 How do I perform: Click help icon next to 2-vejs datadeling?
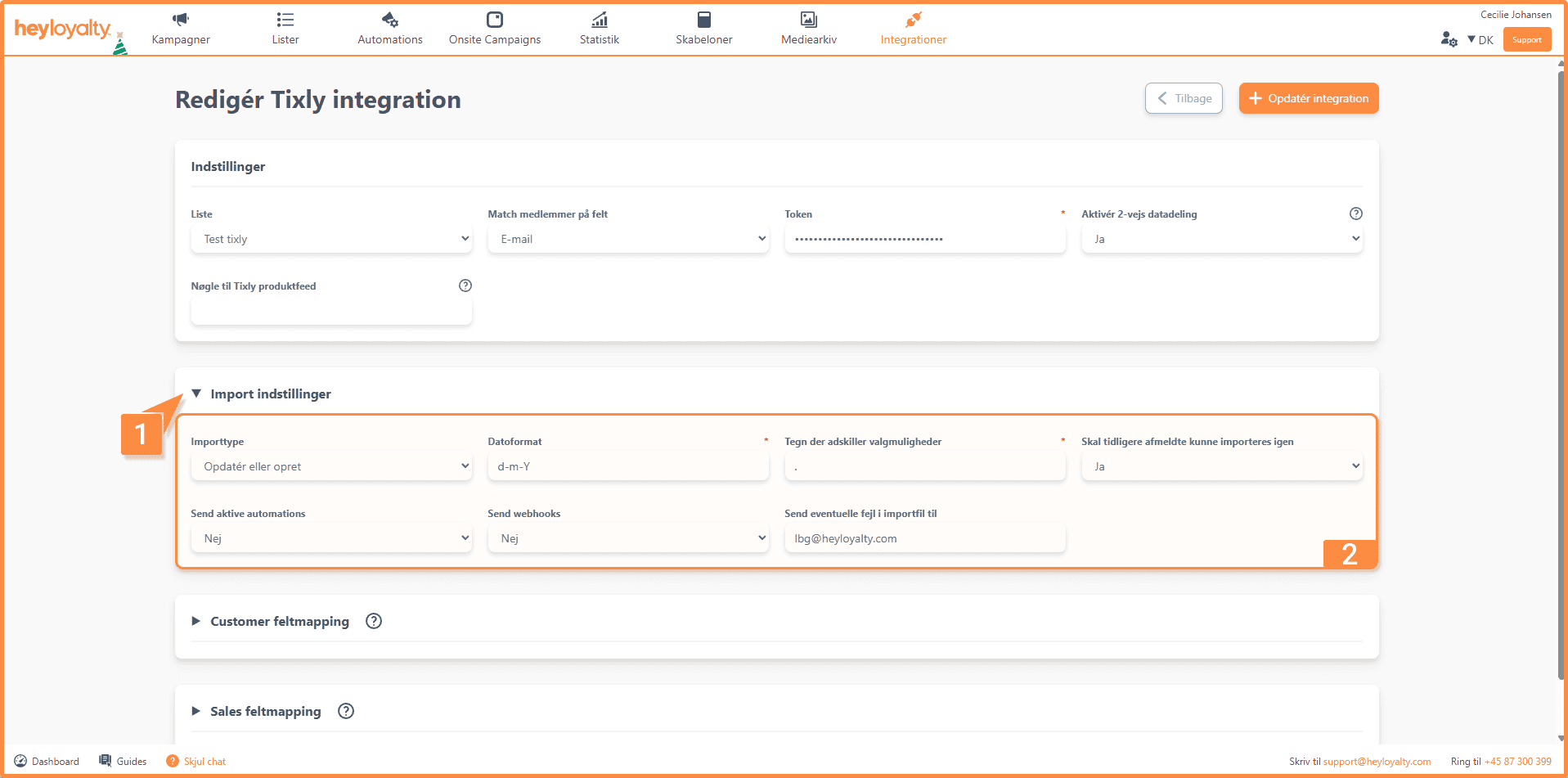tap(1355, 214)
